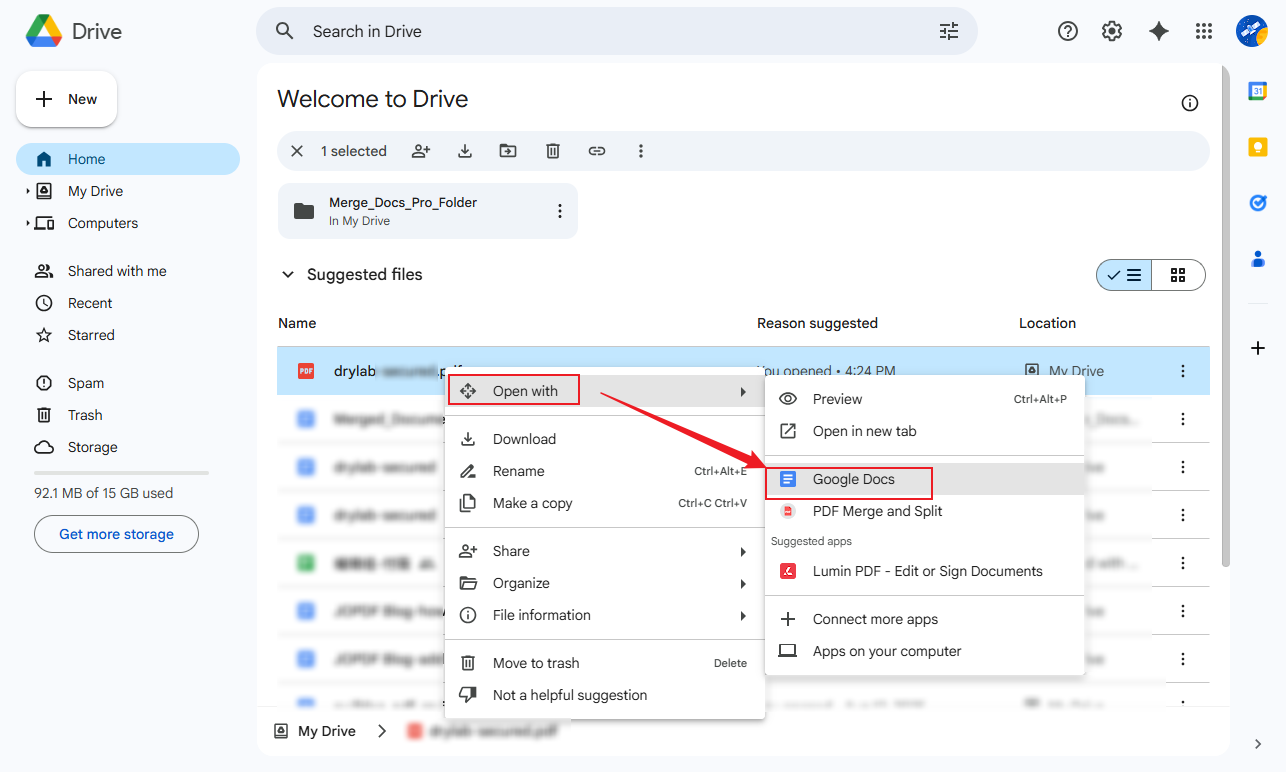Choose Open in new tab
The height and width of the screenshot is (772, 1286).
coord(925,431)
